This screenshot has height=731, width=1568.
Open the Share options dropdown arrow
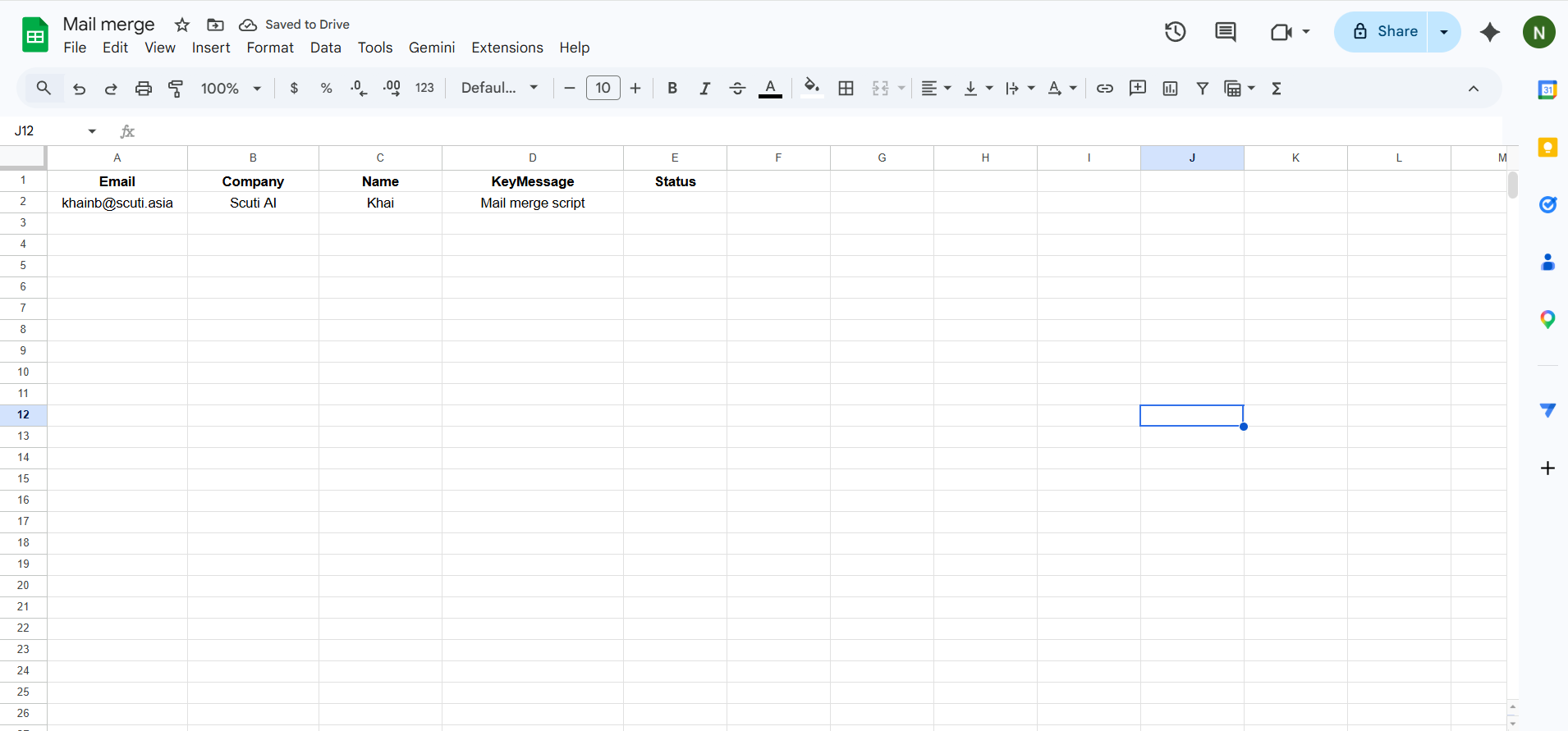pyautogui.click(x=1444, y=32)
